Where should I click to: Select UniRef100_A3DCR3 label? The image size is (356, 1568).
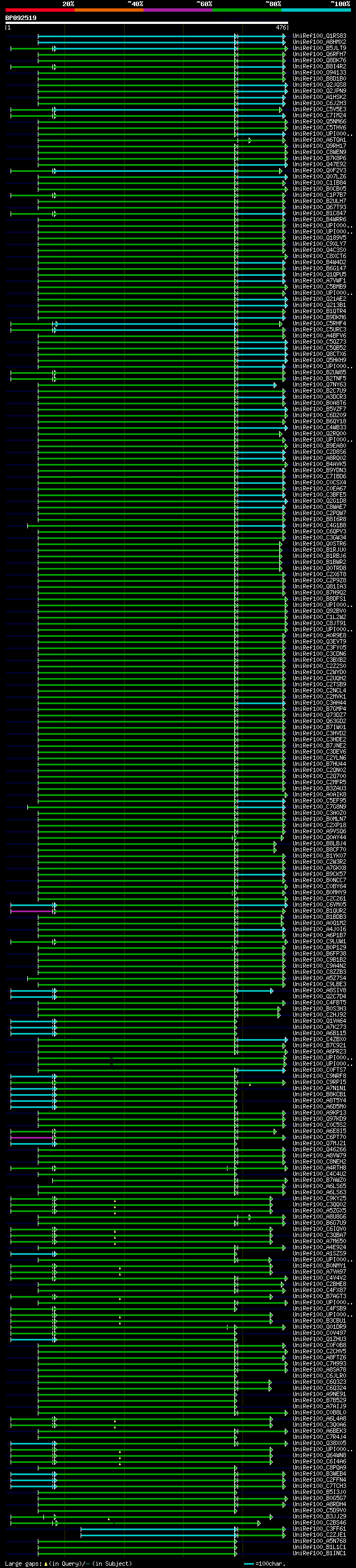(319, 397)
